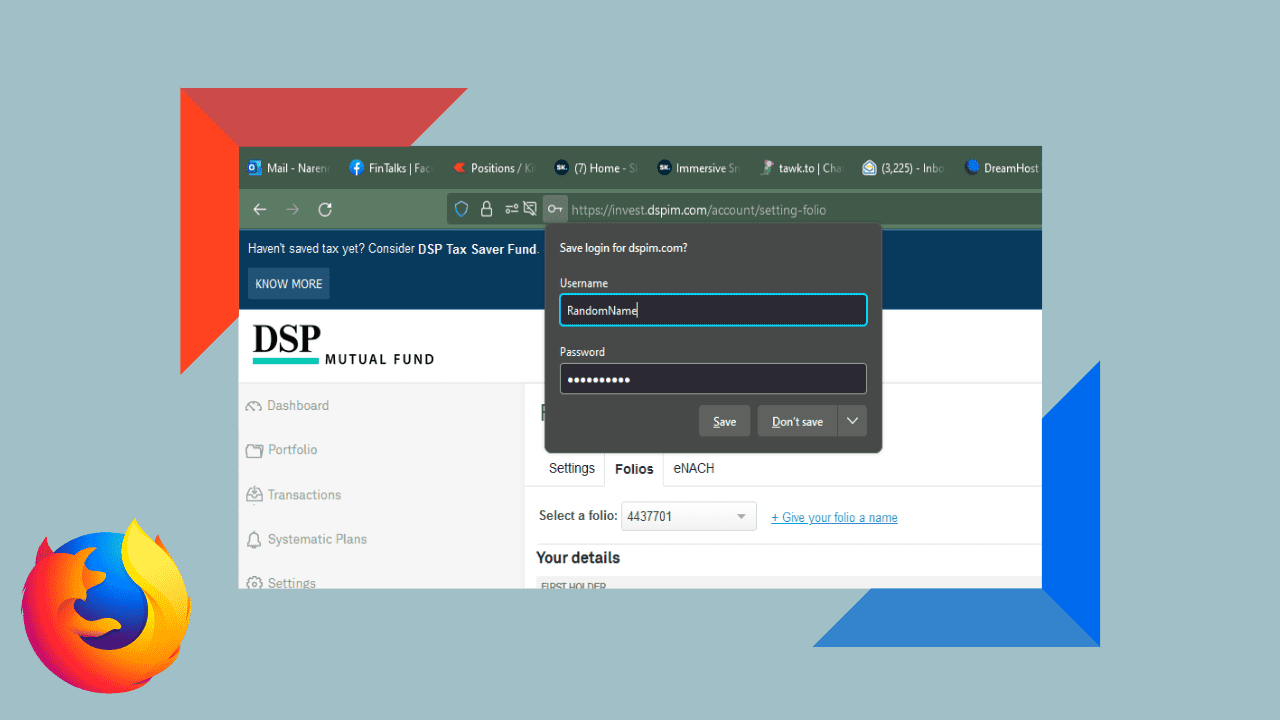Click the browser forward arrow
This screenshot has height=720, width=1280.
[x=292, y=209]
